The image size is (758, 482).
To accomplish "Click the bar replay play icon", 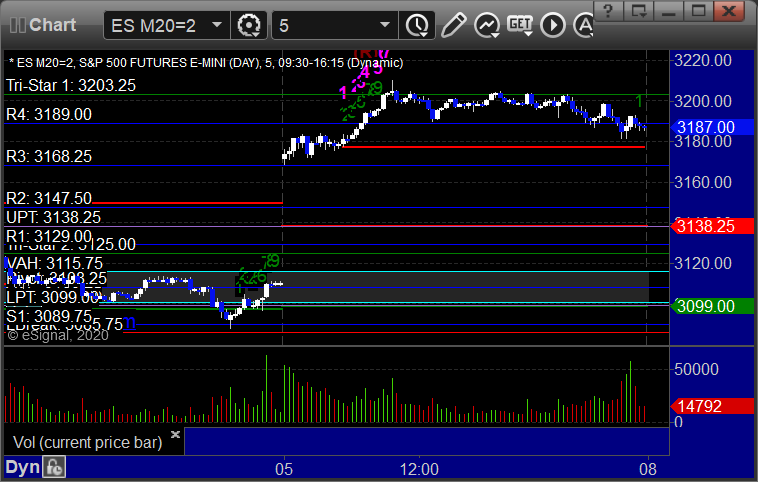I will 553,25.
